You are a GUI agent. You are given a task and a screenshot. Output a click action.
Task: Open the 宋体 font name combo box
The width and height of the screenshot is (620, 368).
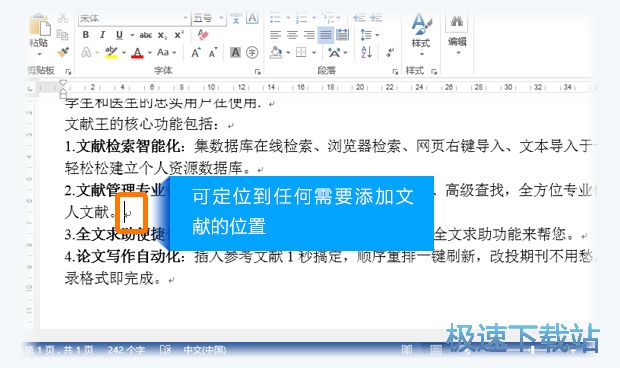tap(134, 18)
